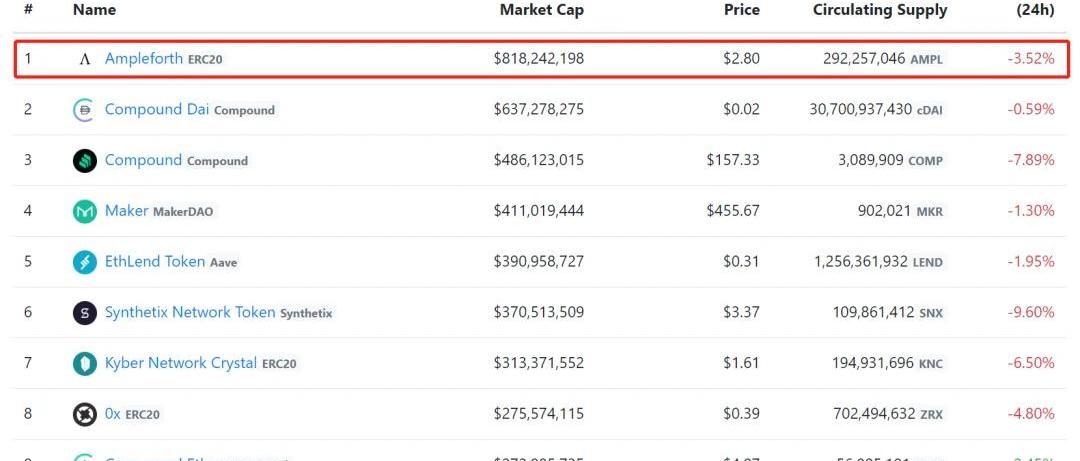The height and width of the screenshot is (461, 1080).
Task: Click the Maker coin icon
Action: pos(85,211)
